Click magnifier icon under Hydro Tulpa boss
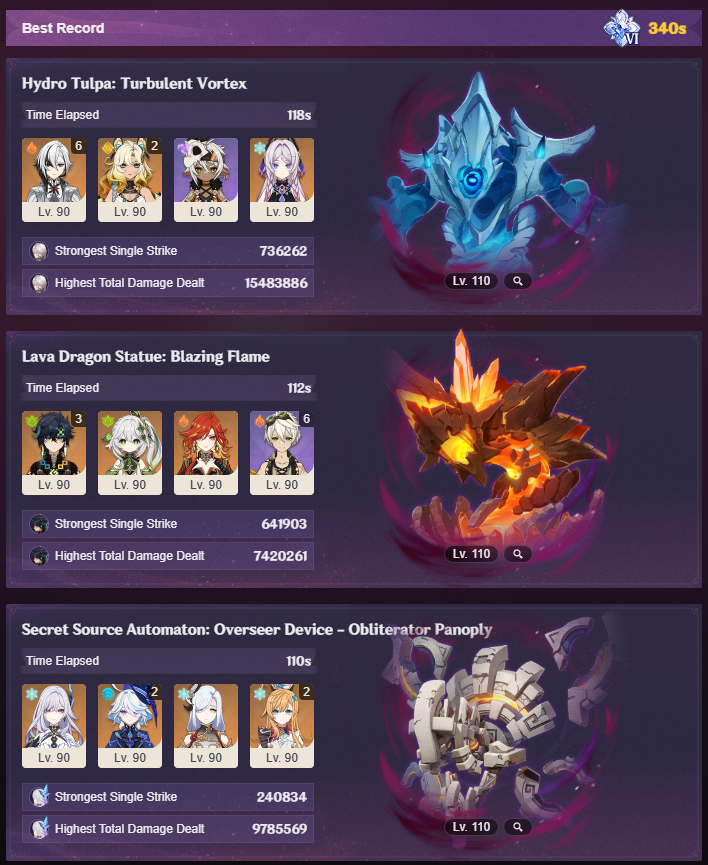The width and height of the screenshot is (708, 865). click(x=518, y=281)
